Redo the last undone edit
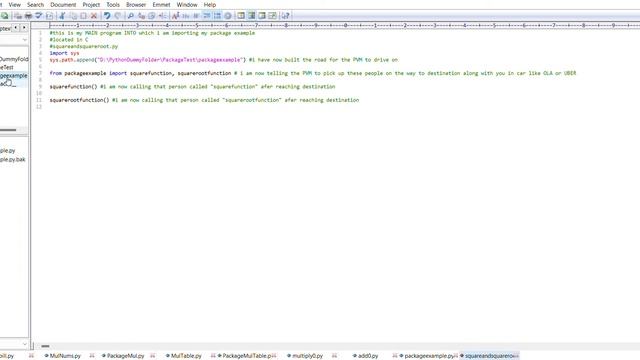 [118, 16]
